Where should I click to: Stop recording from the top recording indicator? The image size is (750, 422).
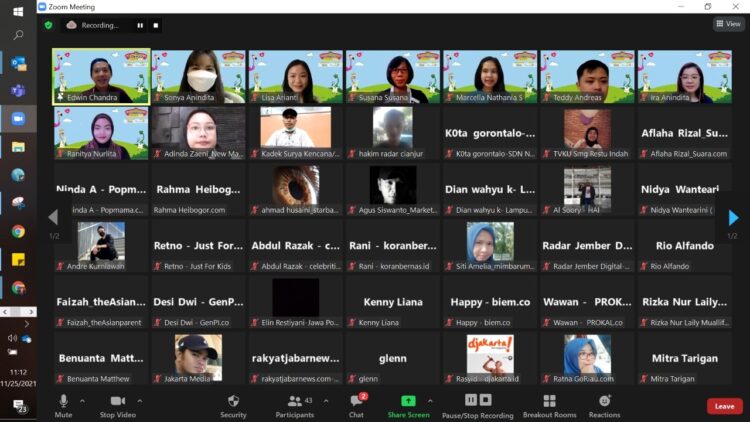155,25
